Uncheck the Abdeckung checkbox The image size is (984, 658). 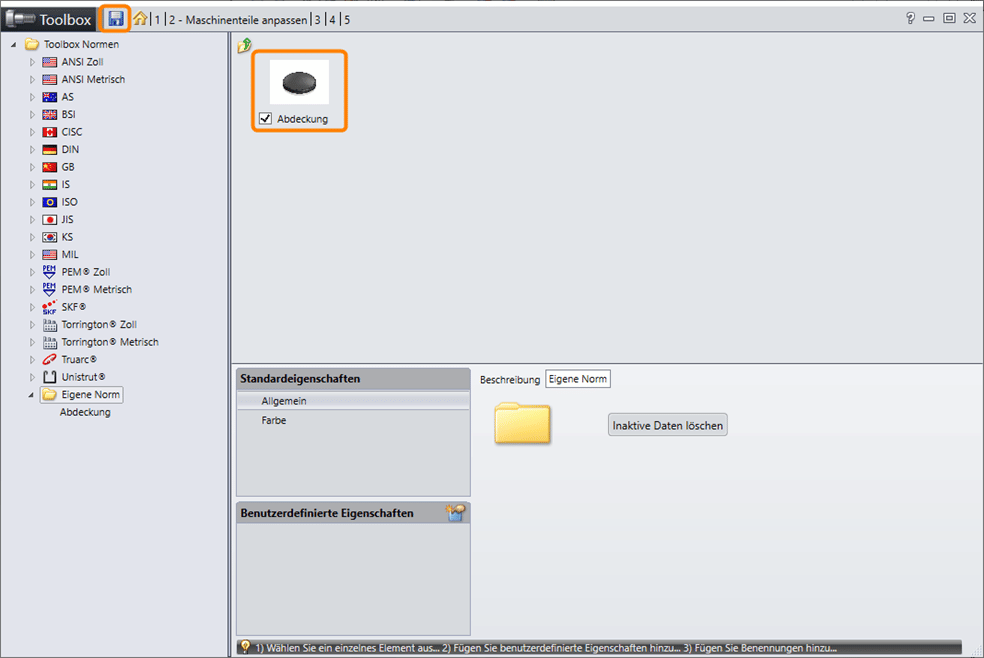[266, 117]
